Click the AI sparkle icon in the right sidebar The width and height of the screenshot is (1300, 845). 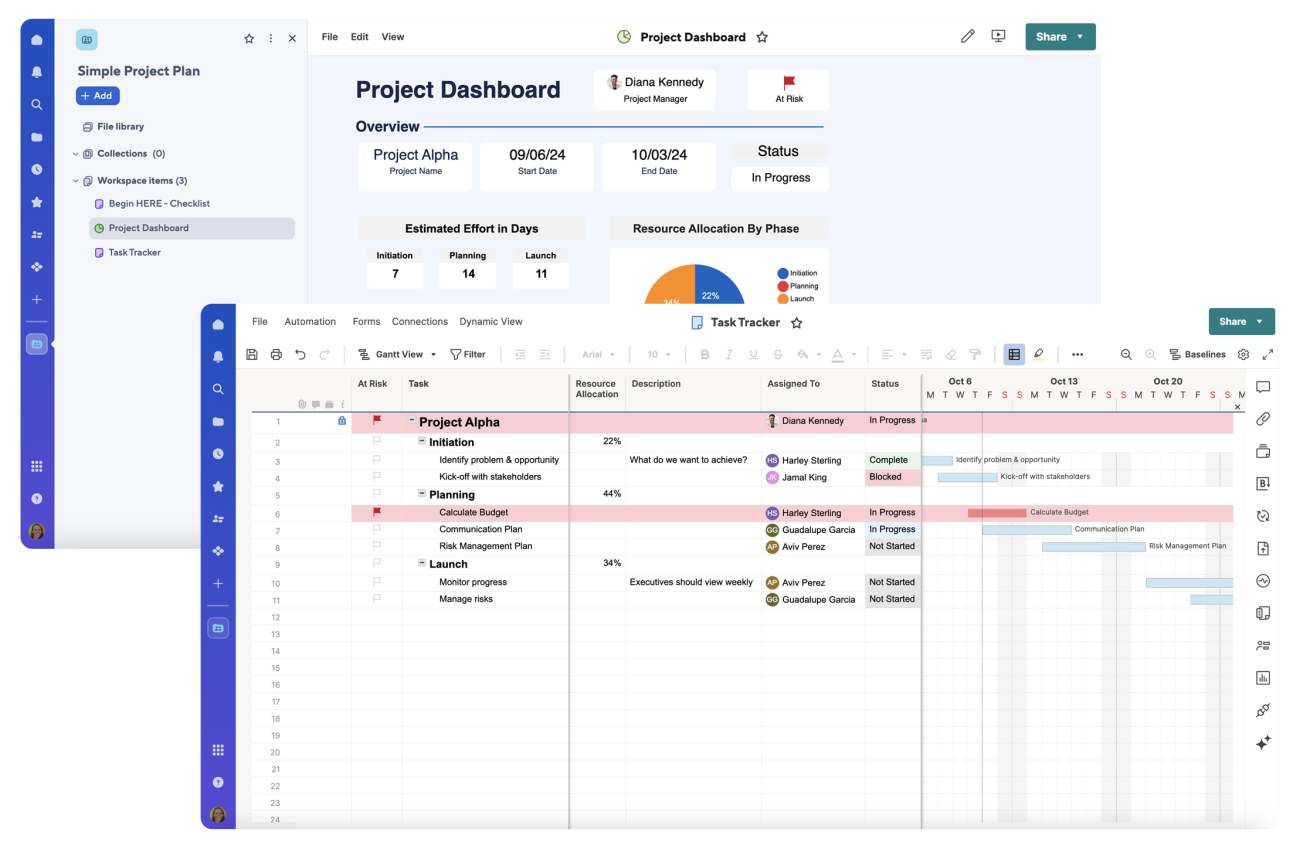(x=1262, y=742)
